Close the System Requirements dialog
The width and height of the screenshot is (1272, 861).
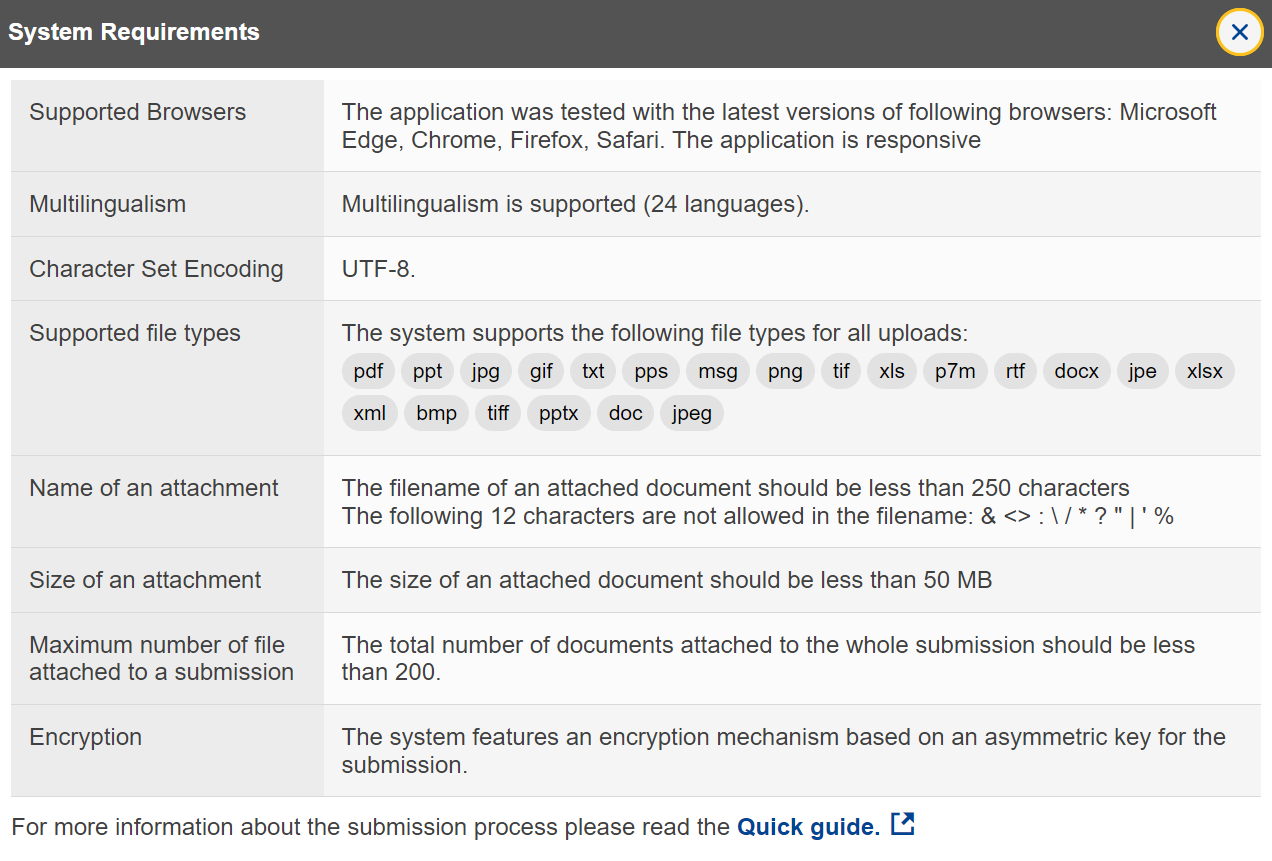(1239, 32)
